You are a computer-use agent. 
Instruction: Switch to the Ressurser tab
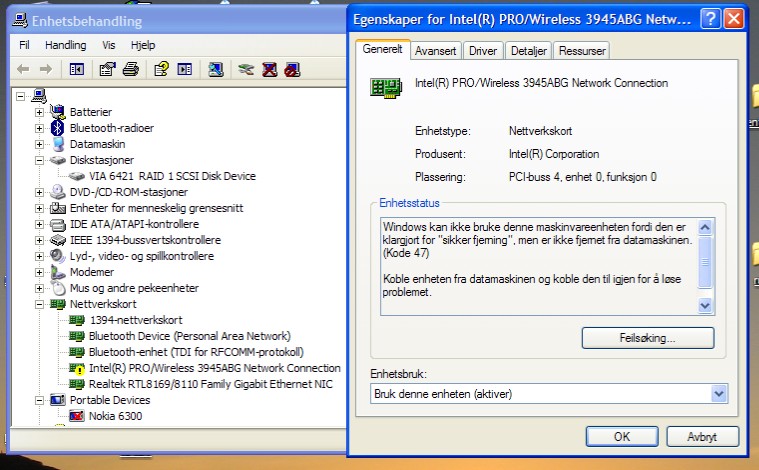[x=582, y=51]
